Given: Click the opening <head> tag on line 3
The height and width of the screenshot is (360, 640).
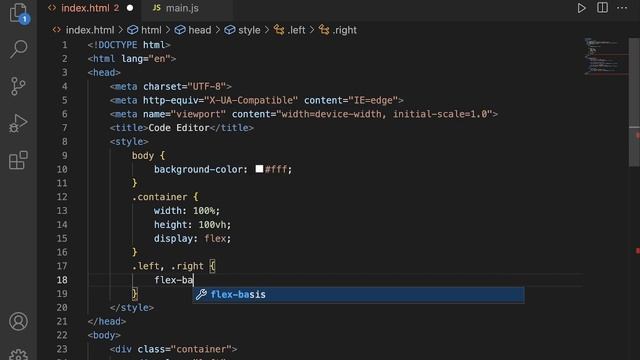Looking at the screenshot, I should 104,73.
